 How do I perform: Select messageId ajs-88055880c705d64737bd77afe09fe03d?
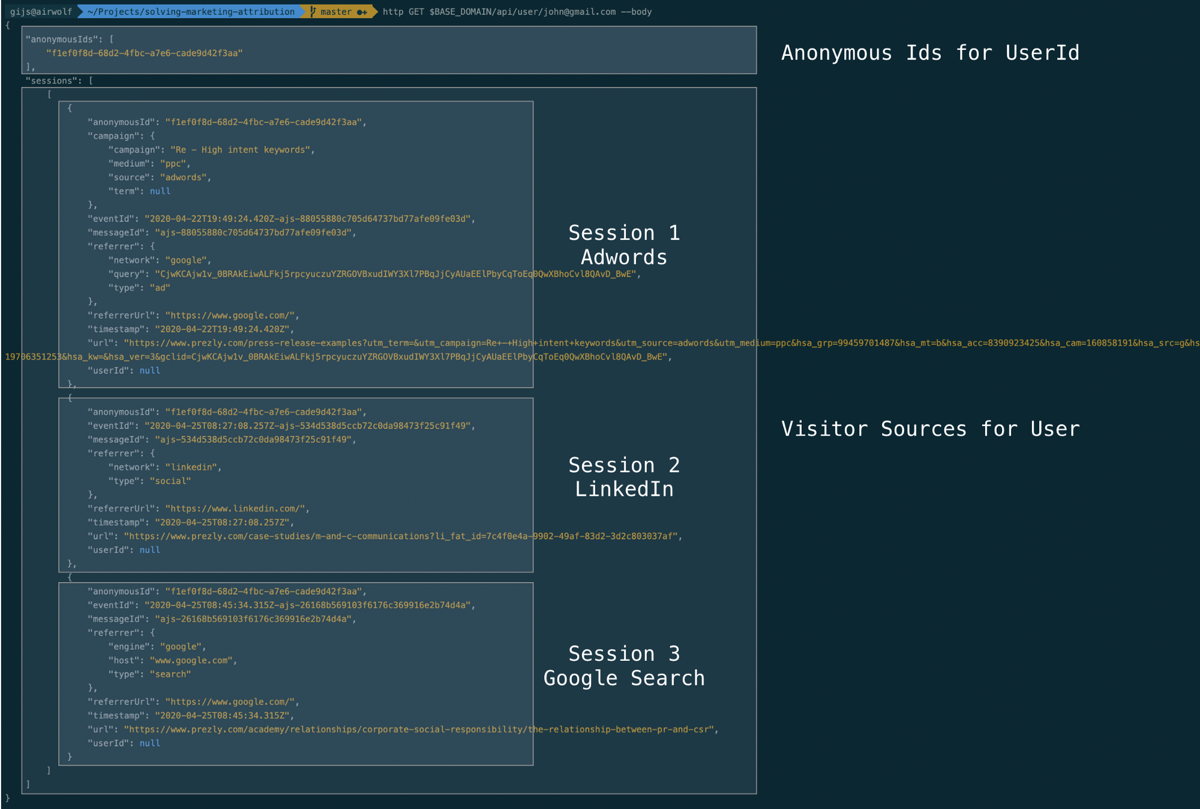click(253, 232)
